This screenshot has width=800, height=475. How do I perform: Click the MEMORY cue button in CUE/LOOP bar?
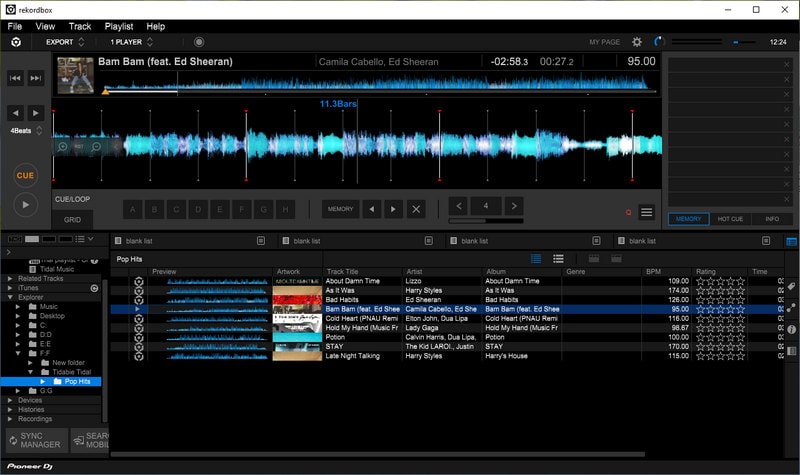coord(340,209)
